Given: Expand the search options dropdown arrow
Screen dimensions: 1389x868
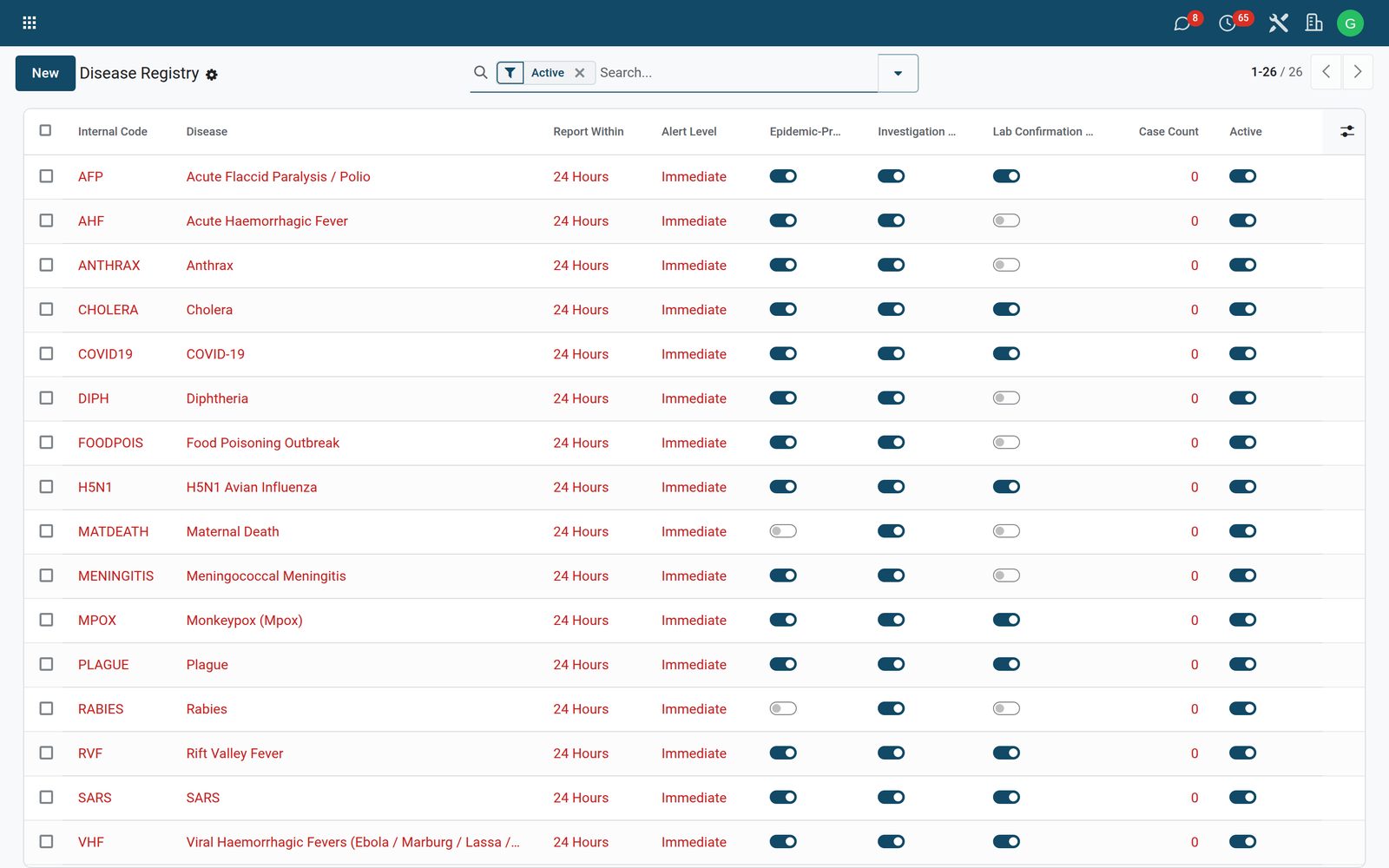Looking at the screenshot, I should tap(898, 73).
